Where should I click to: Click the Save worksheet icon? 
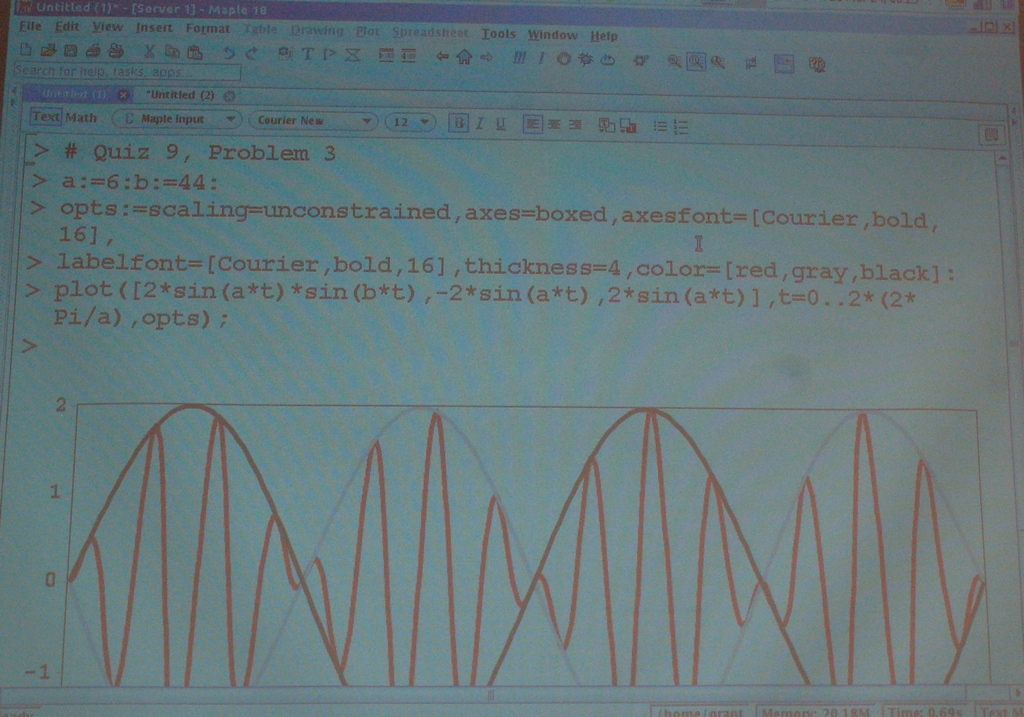[x=70, y=51]
